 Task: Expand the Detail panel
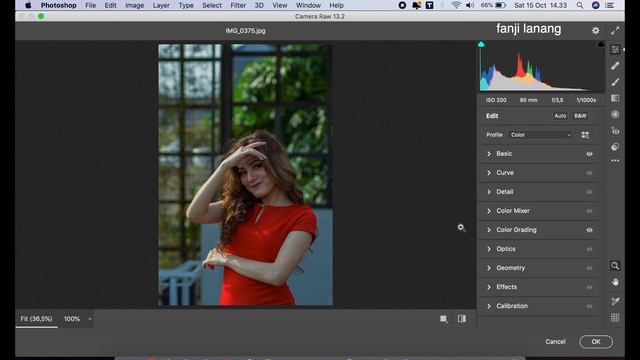(489, 192)
